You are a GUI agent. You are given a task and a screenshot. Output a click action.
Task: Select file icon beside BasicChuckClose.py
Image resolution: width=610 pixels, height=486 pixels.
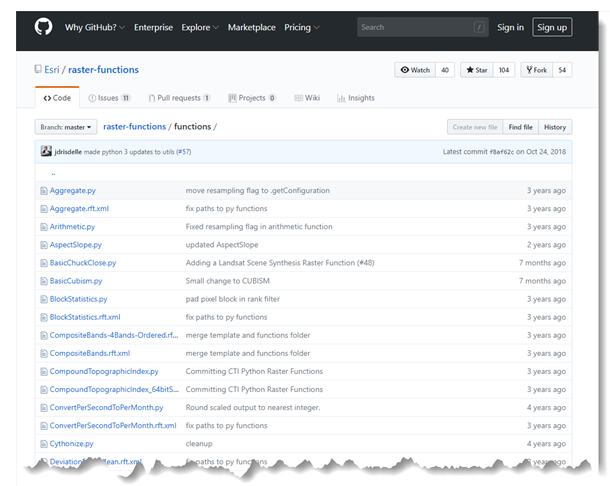44,263
